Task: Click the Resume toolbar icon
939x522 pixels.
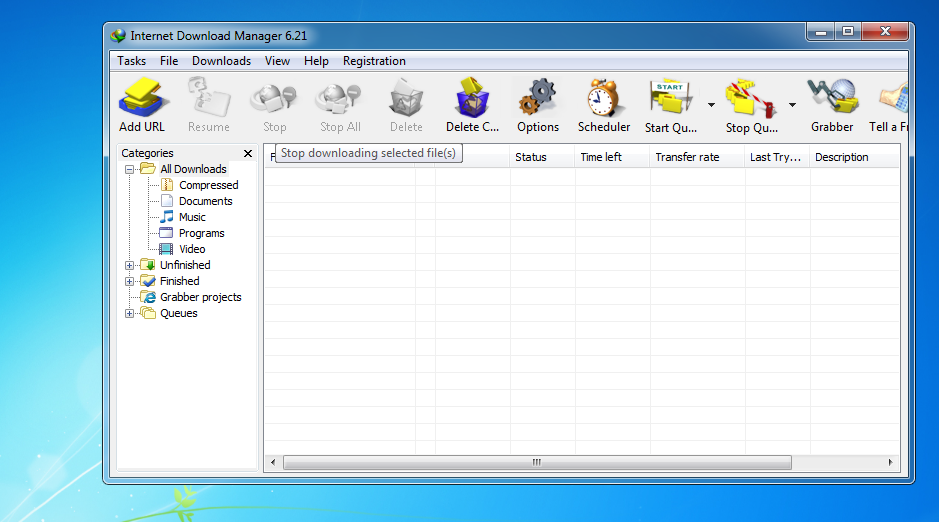Action: tap(208, 97)
